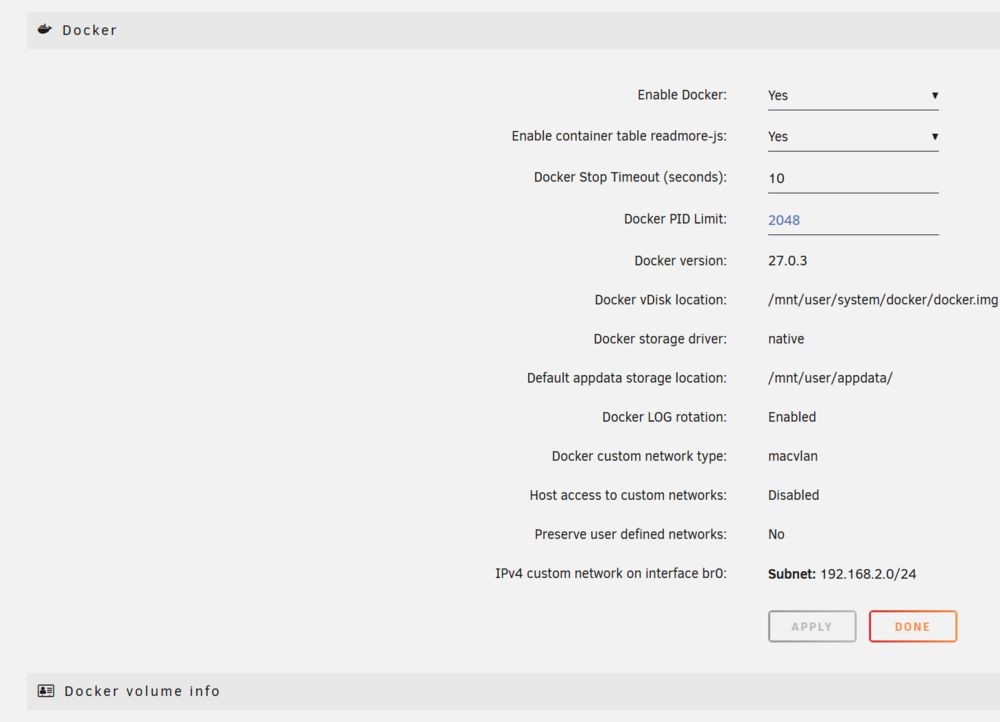Click the 'Disabled' host access value
The height and width of the screenshot is (722, 1000).
[x=793, y=495]
